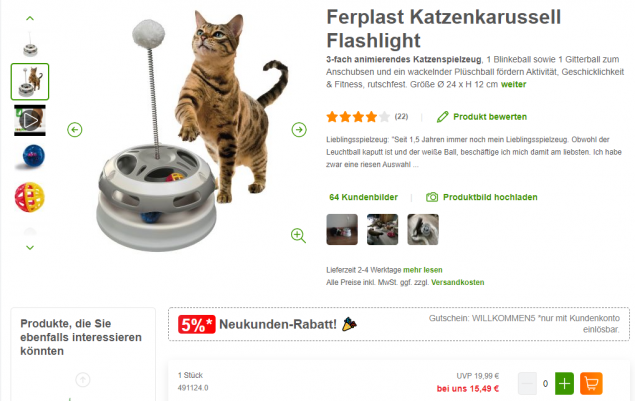635x401 pixels.
Task: Select the red-yellow lattice ball thumbnail
Action: tap(30, 197)
